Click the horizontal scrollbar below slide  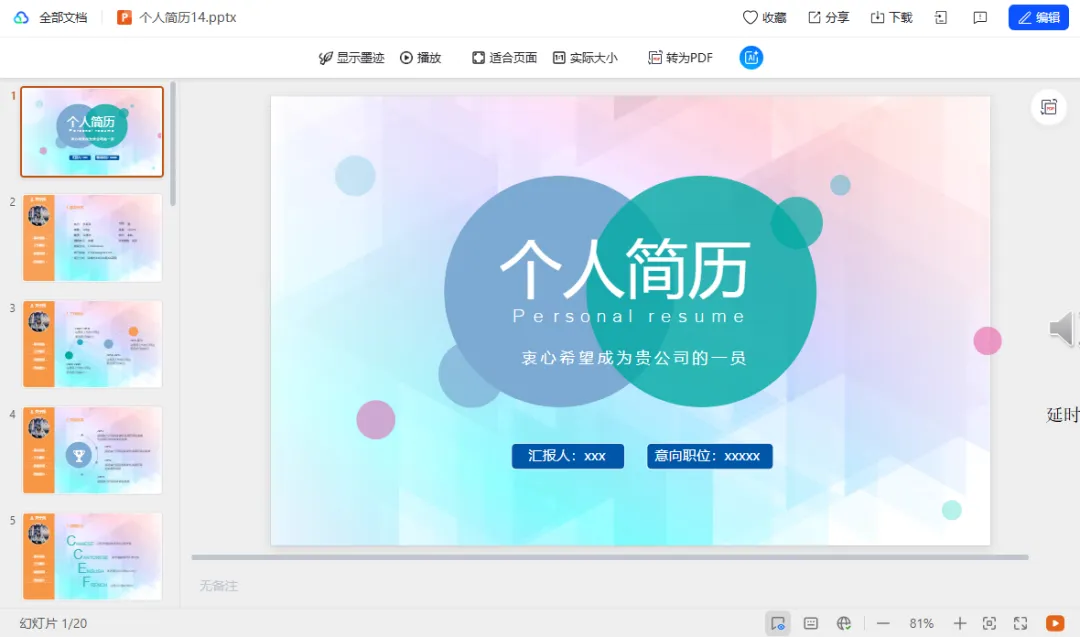coord(610,557)
